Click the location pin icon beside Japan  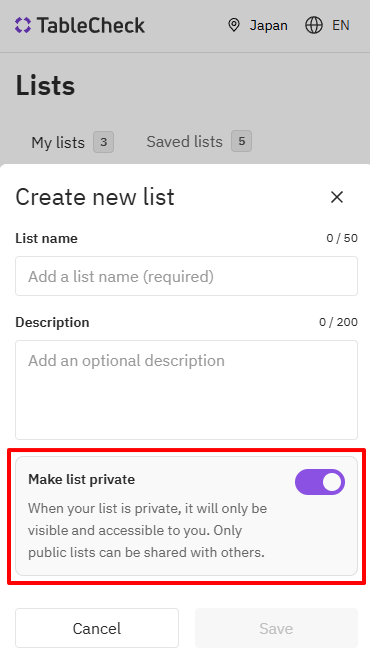[234, 25]
